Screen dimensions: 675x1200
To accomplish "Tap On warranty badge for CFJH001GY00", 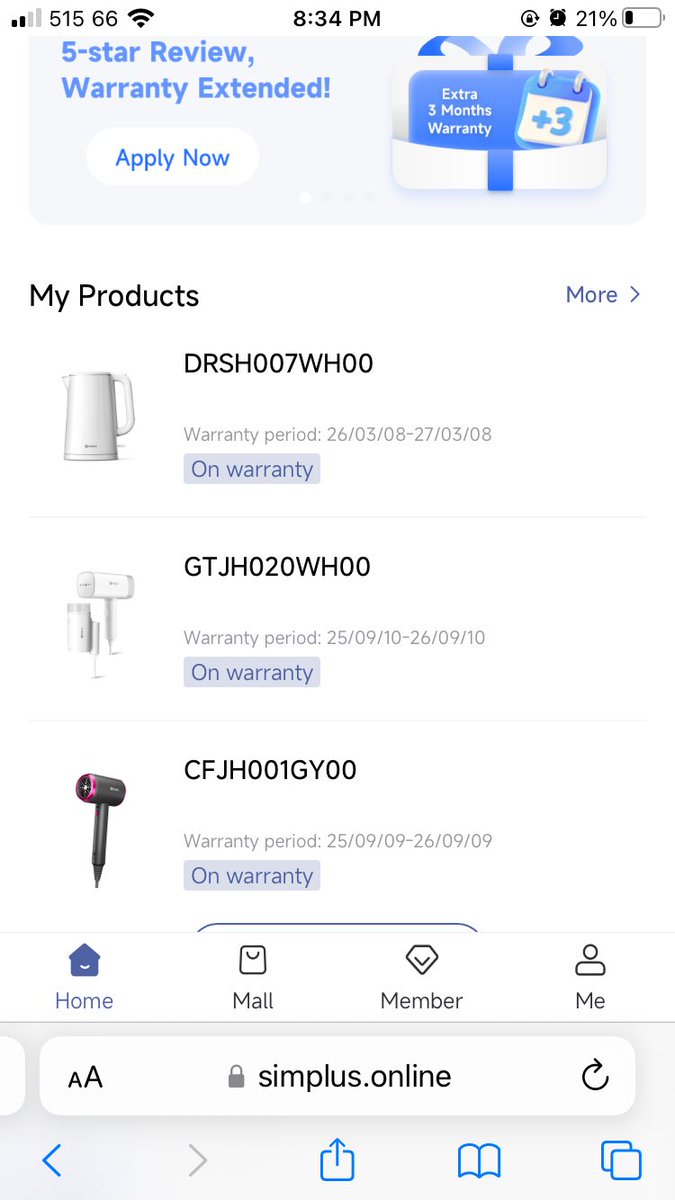I will tap(252, 875).
